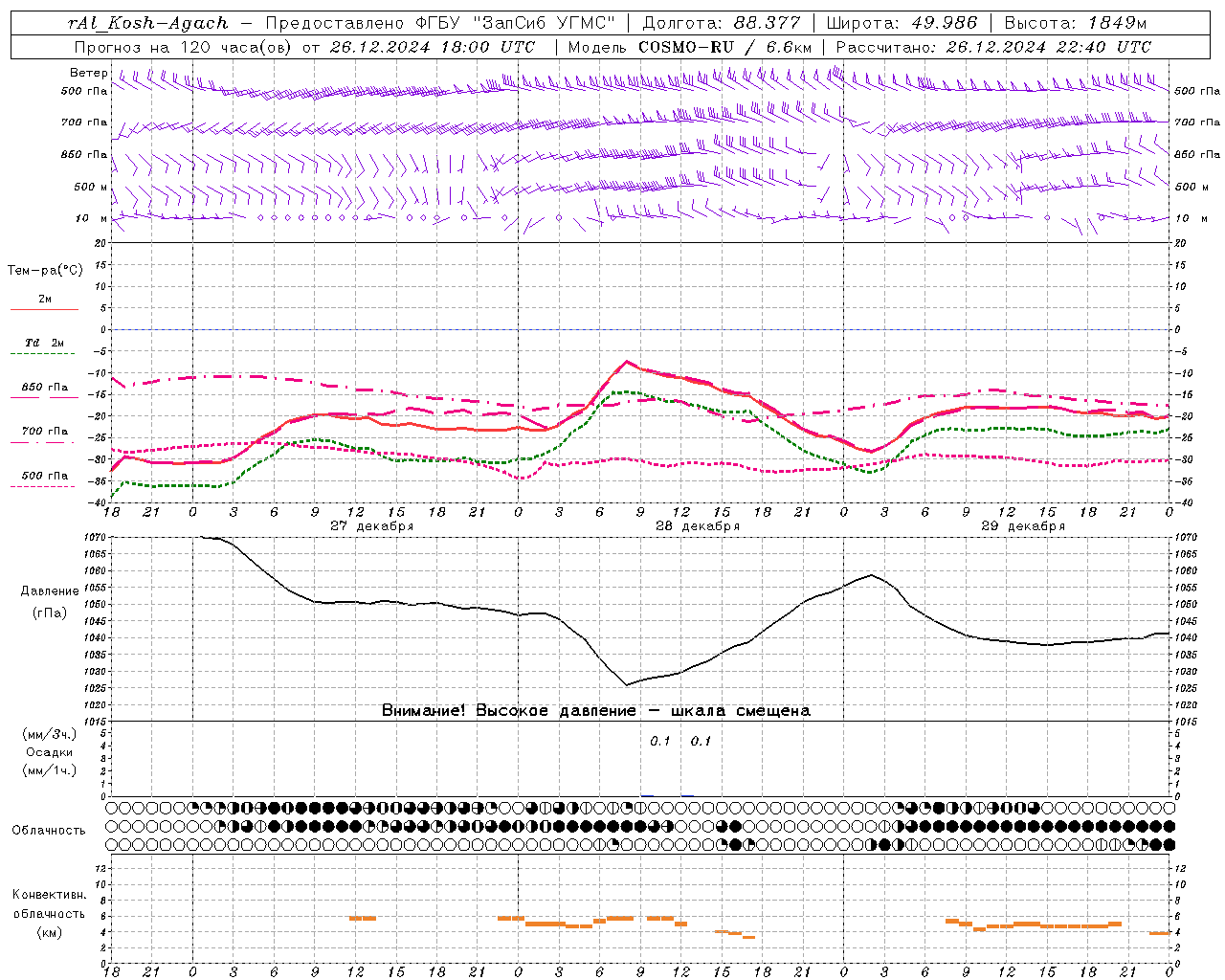Click the COSMO-RU model name text
The height and width of the screenshot is (980, 1225).
[x=679, y=47]
